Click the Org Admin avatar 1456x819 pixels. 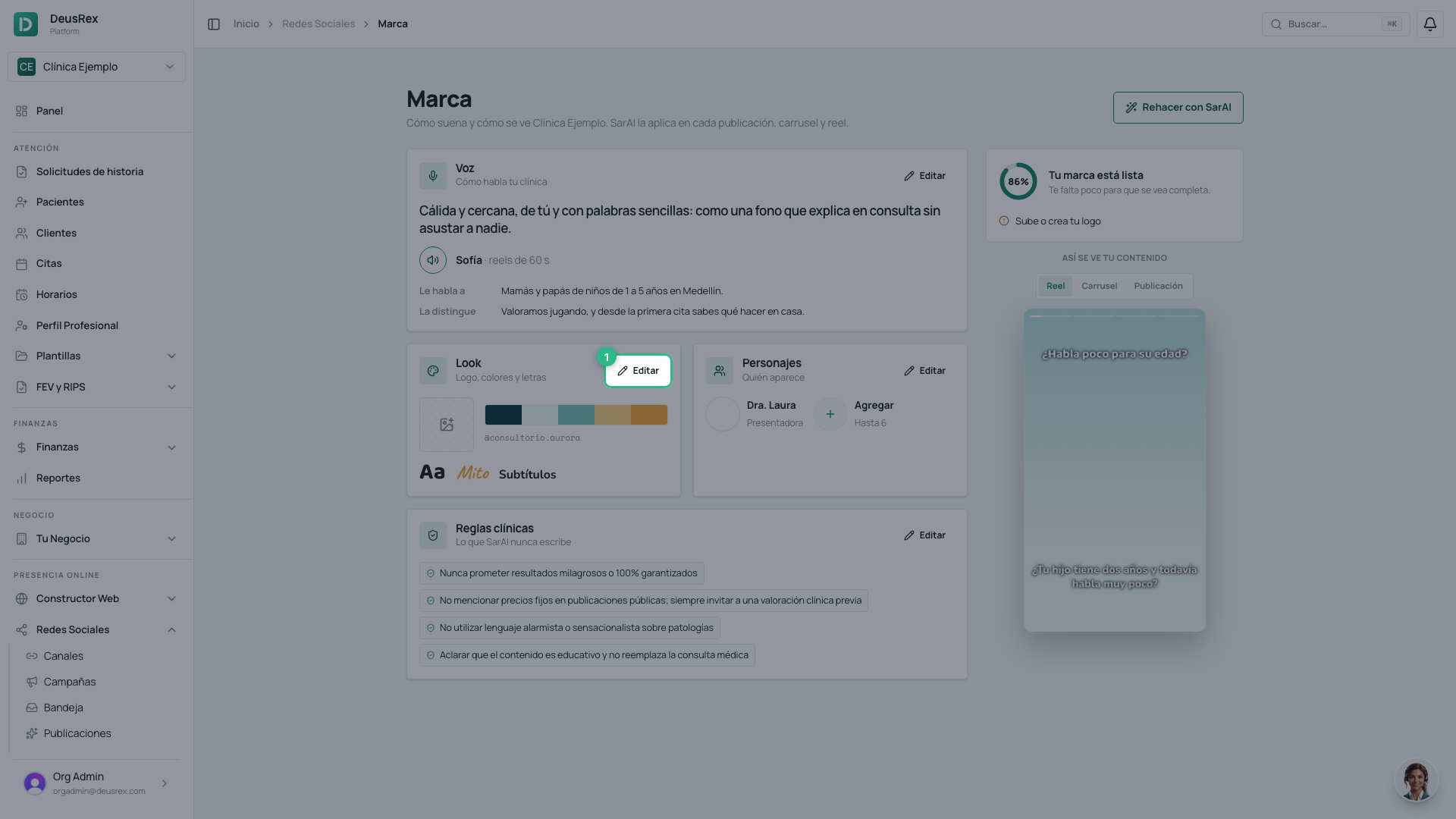35,783
